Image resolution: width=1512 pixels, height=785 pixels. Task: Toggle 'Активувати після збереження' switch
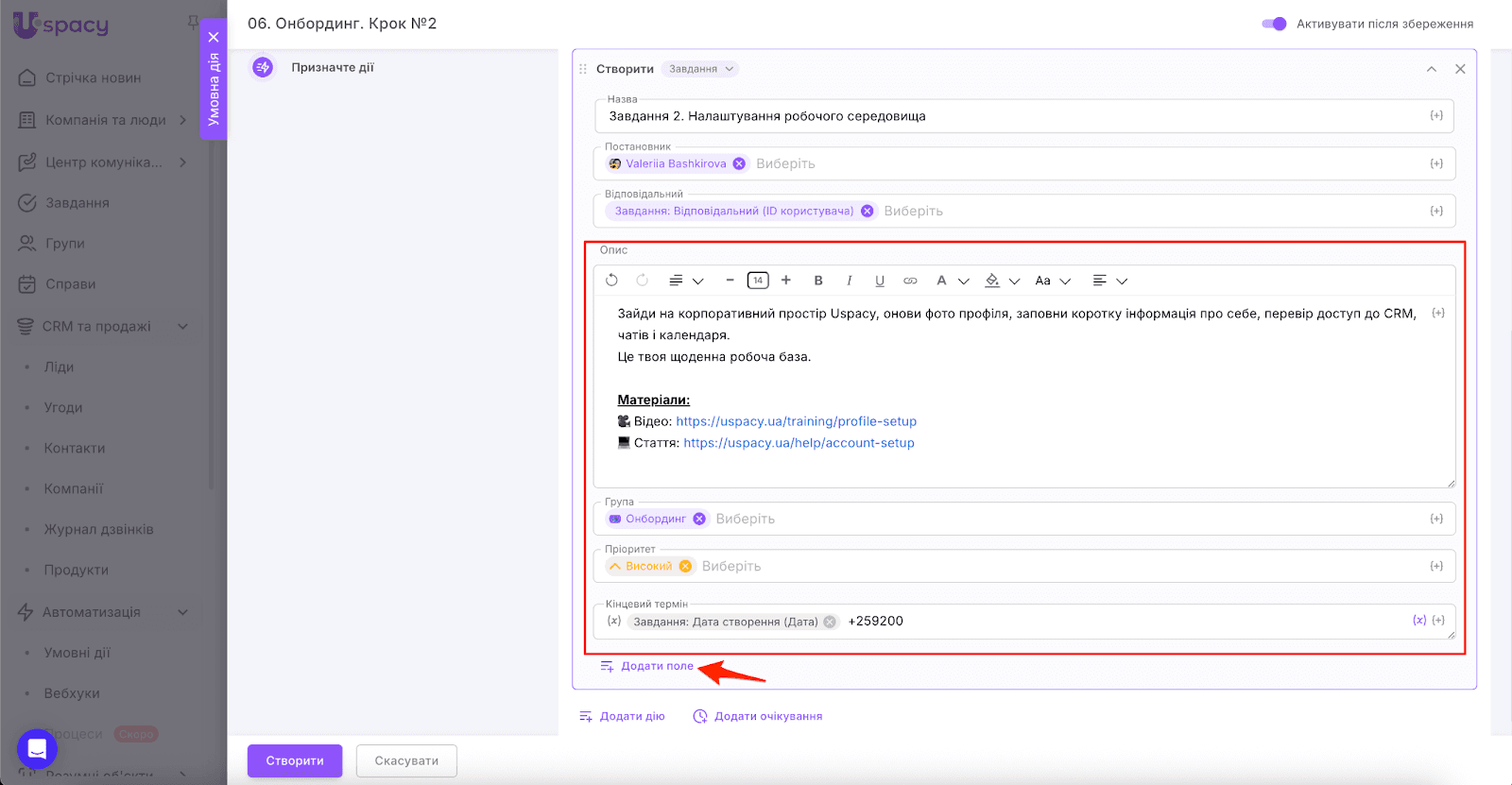pyautogui.click(x=1274, y=24)
